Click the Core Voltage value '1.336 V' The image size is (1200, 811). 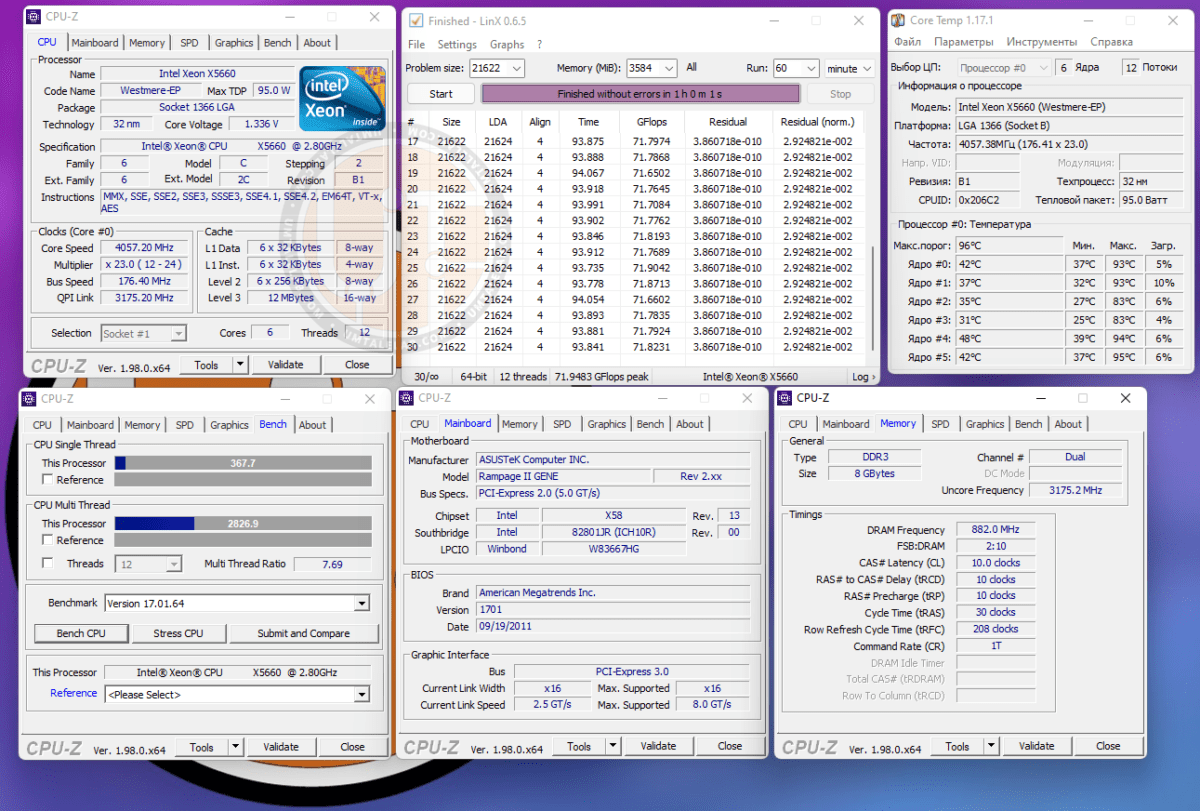click(262, 124)
